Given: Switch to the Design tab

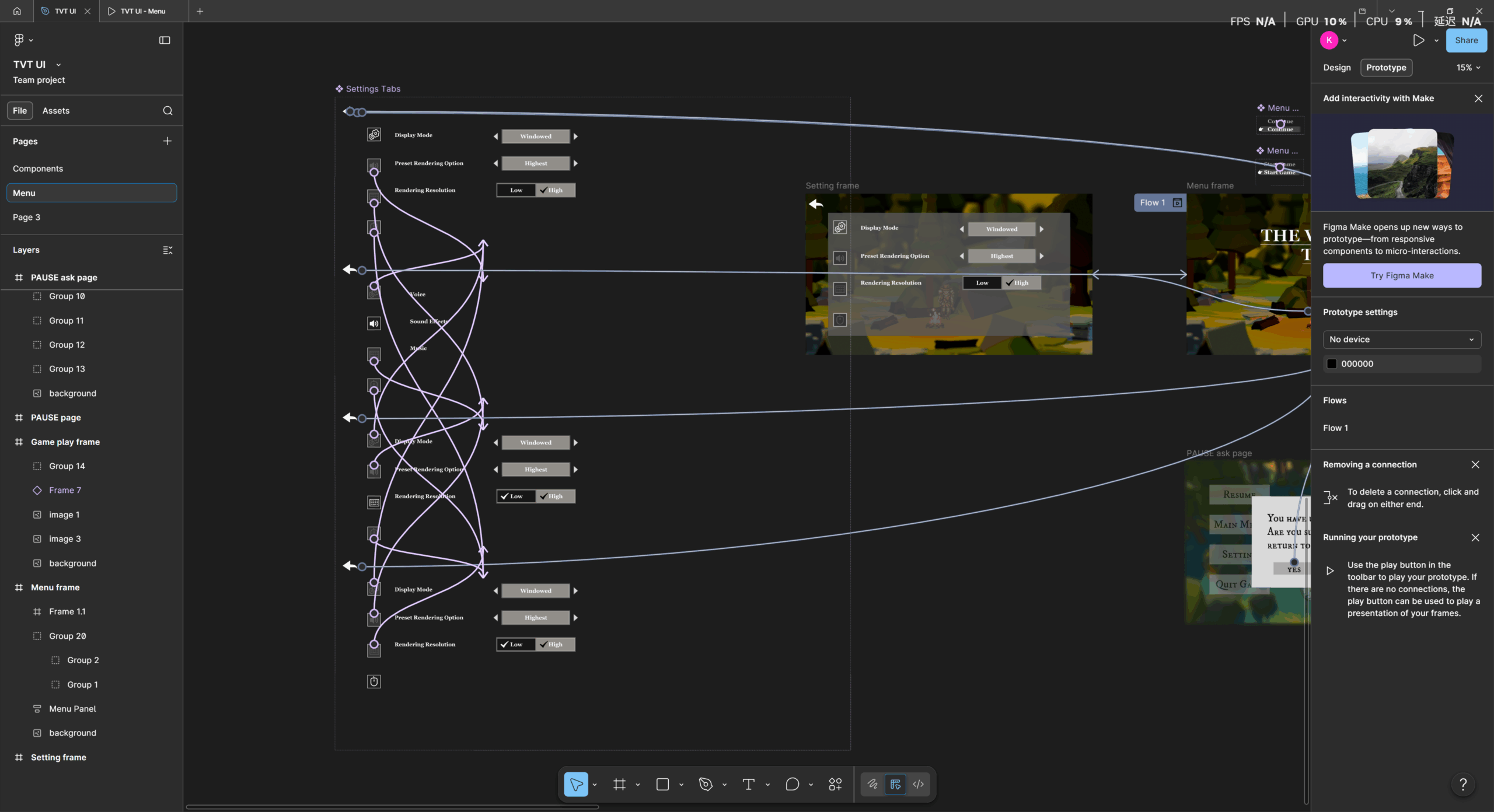Looking at the screenshot, I should [x=1336, y=68].
